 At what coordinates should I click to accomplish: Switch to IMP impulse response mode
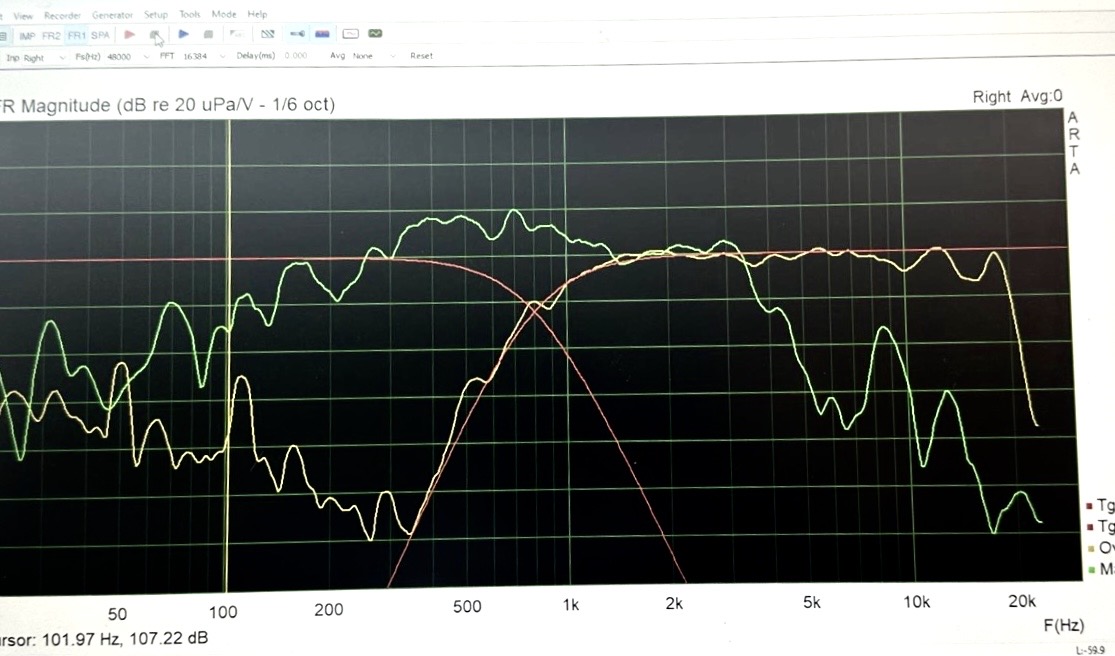[27, 36]
